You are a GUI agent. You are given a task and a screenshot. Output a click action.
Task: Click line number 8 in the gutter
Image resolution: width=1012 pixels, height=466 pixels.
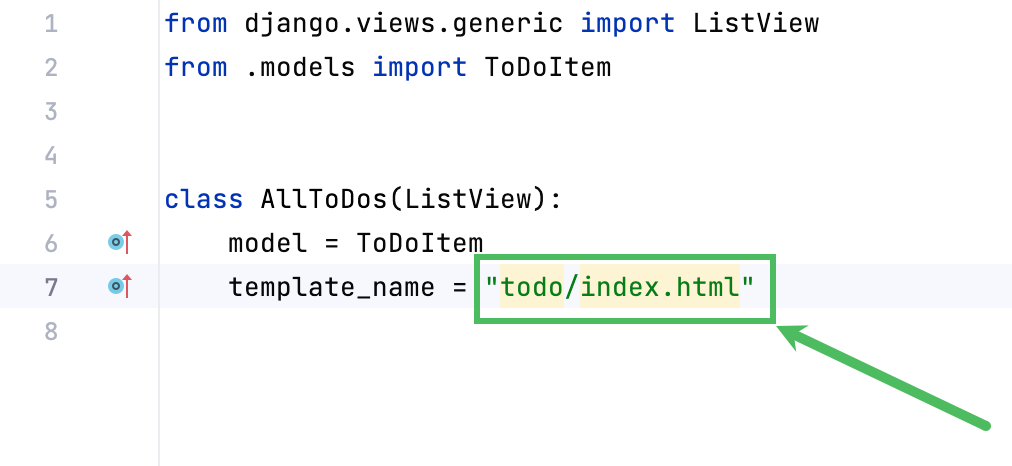point(51,331)
